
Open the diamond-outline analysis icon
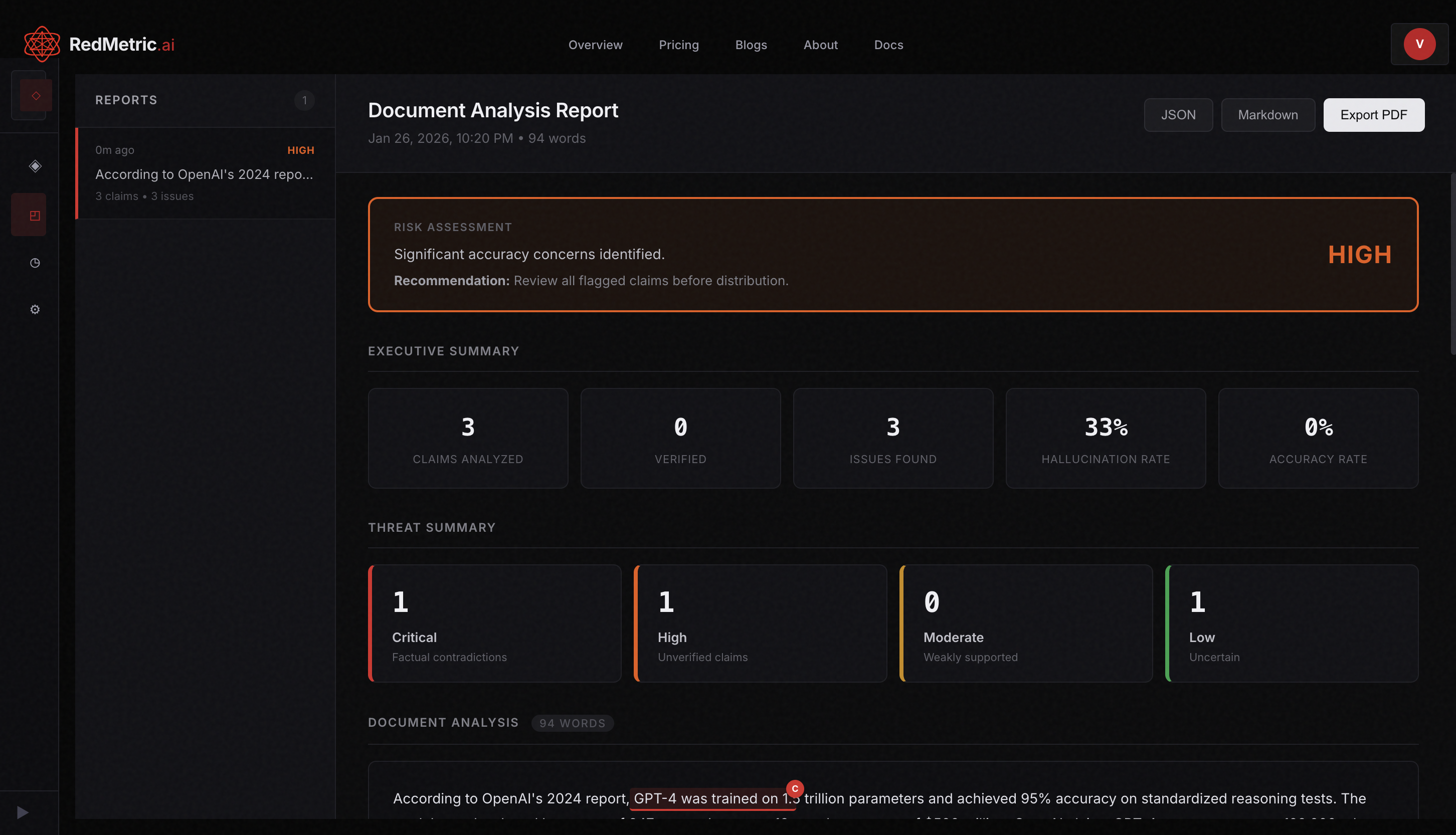[x=35, y=166]
